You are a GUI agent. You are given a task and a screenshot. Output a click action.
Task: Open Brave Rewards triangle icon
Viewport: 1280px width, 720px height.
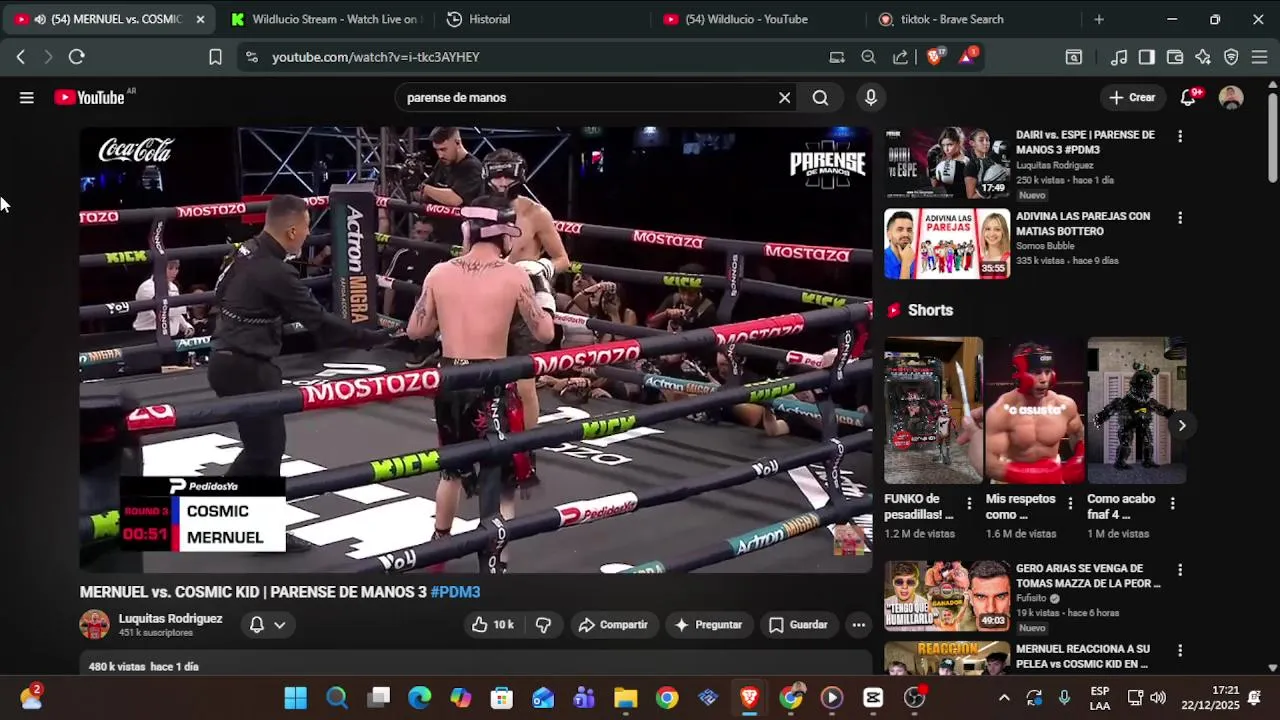[x=967, y=57]
